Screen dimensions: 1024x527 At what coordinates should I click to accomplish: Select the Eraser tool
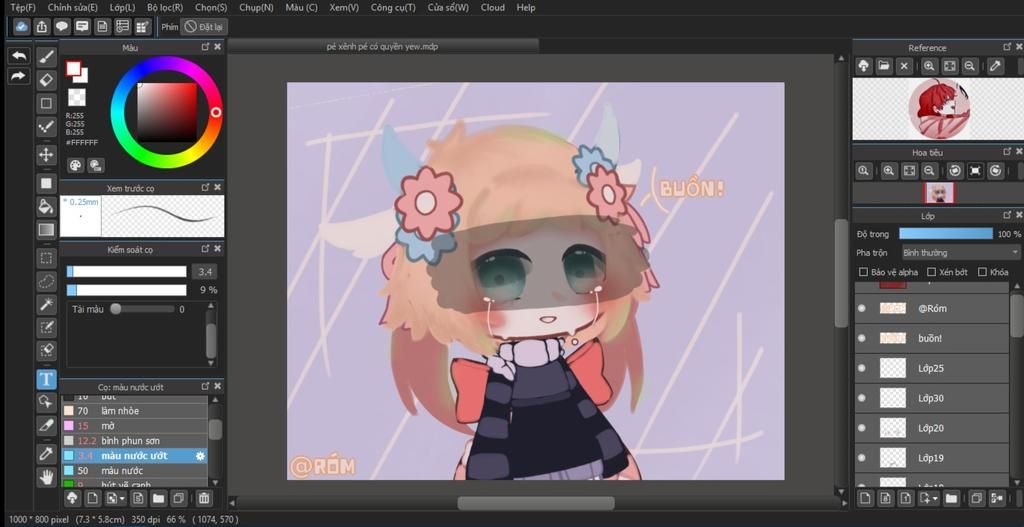[x=46, y=80]
